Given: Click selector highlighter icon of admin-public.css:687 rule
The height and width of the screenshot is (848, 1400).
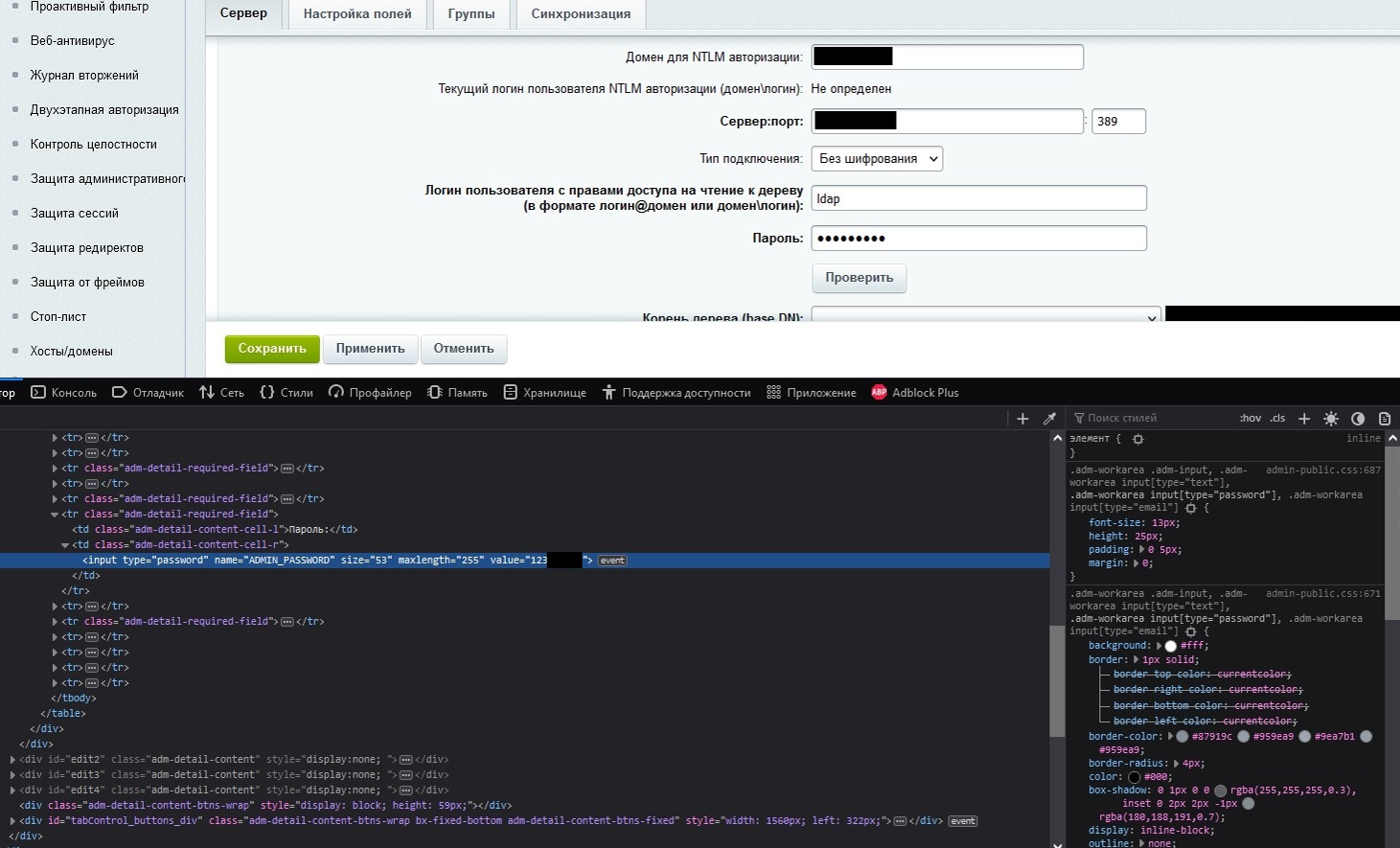Looking at the screenshot, I should 1191,508.
